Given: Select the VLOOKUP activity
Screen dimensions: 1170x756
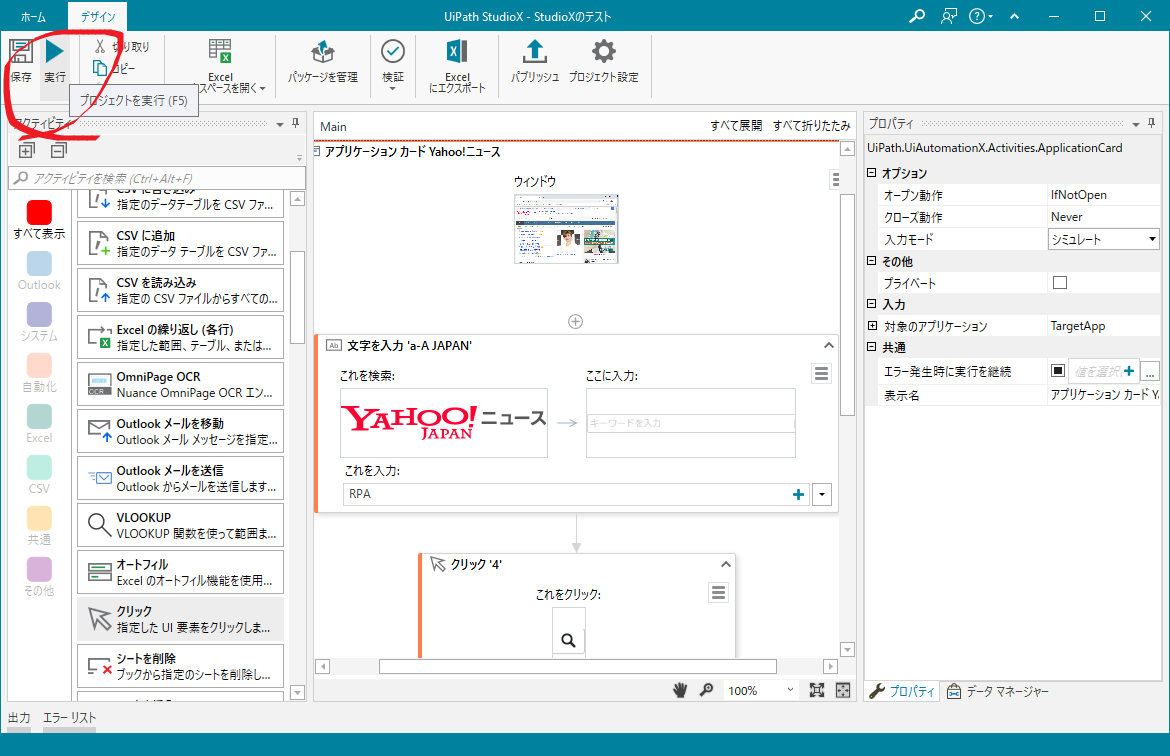Looking at the screenshot, I should pyautogui.click(x=181, y=525).
